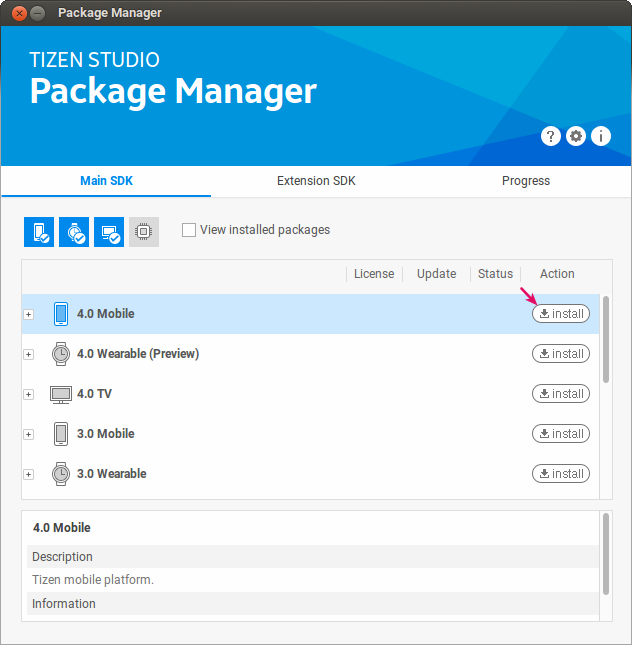Install the 3.0 Wearable package

(561, 473)
